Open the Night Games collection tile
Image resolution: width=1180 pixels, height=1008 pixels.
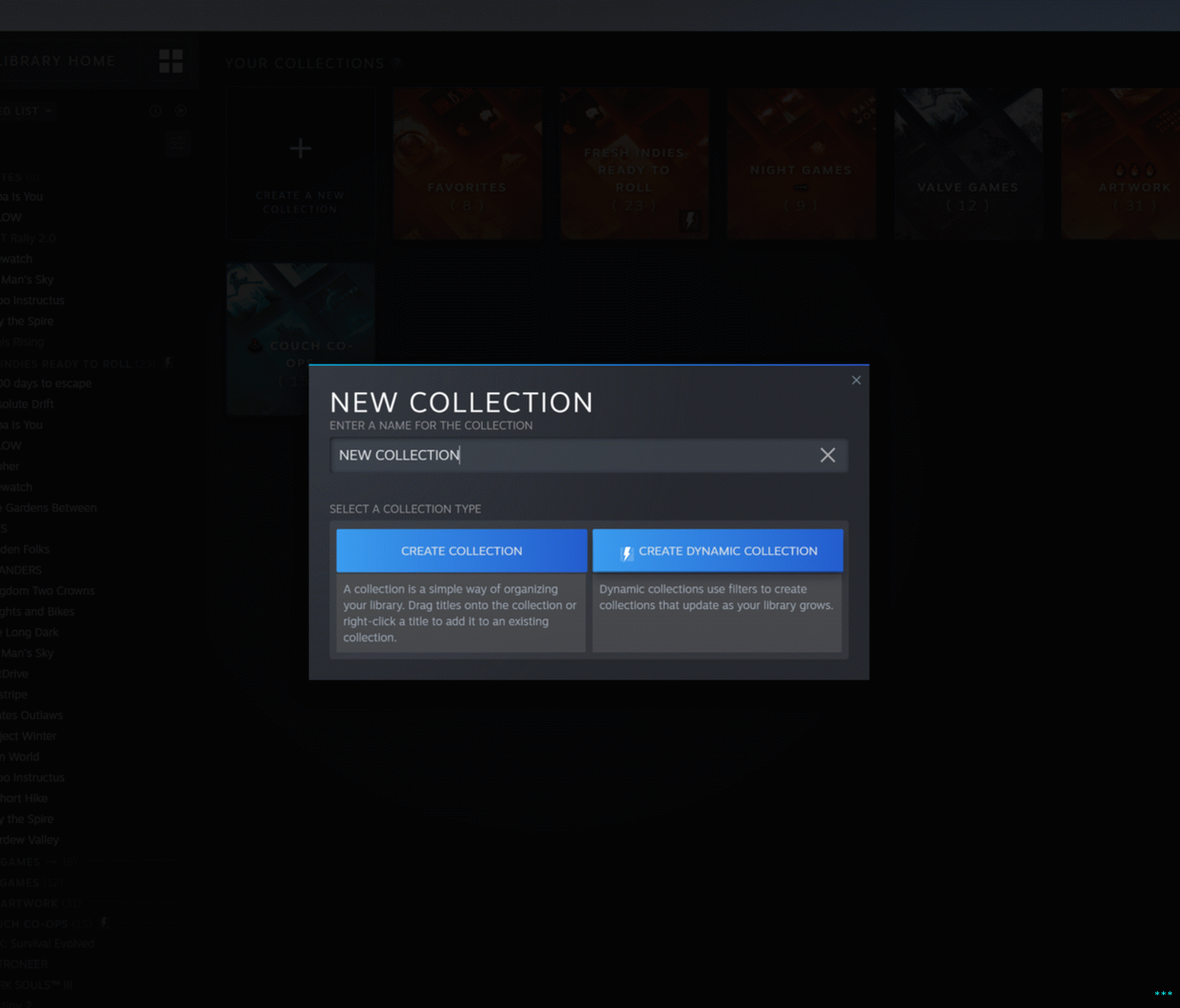coord(801,164)
